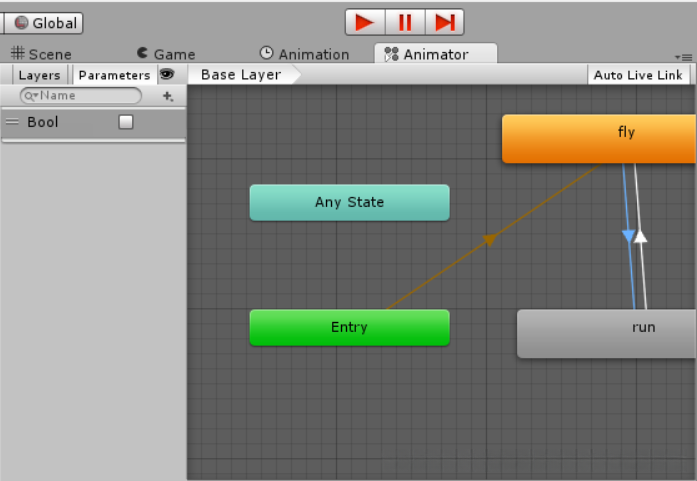
Task: Grab the Bool parameter reorder handle
Action: click(x=12, y=121)
